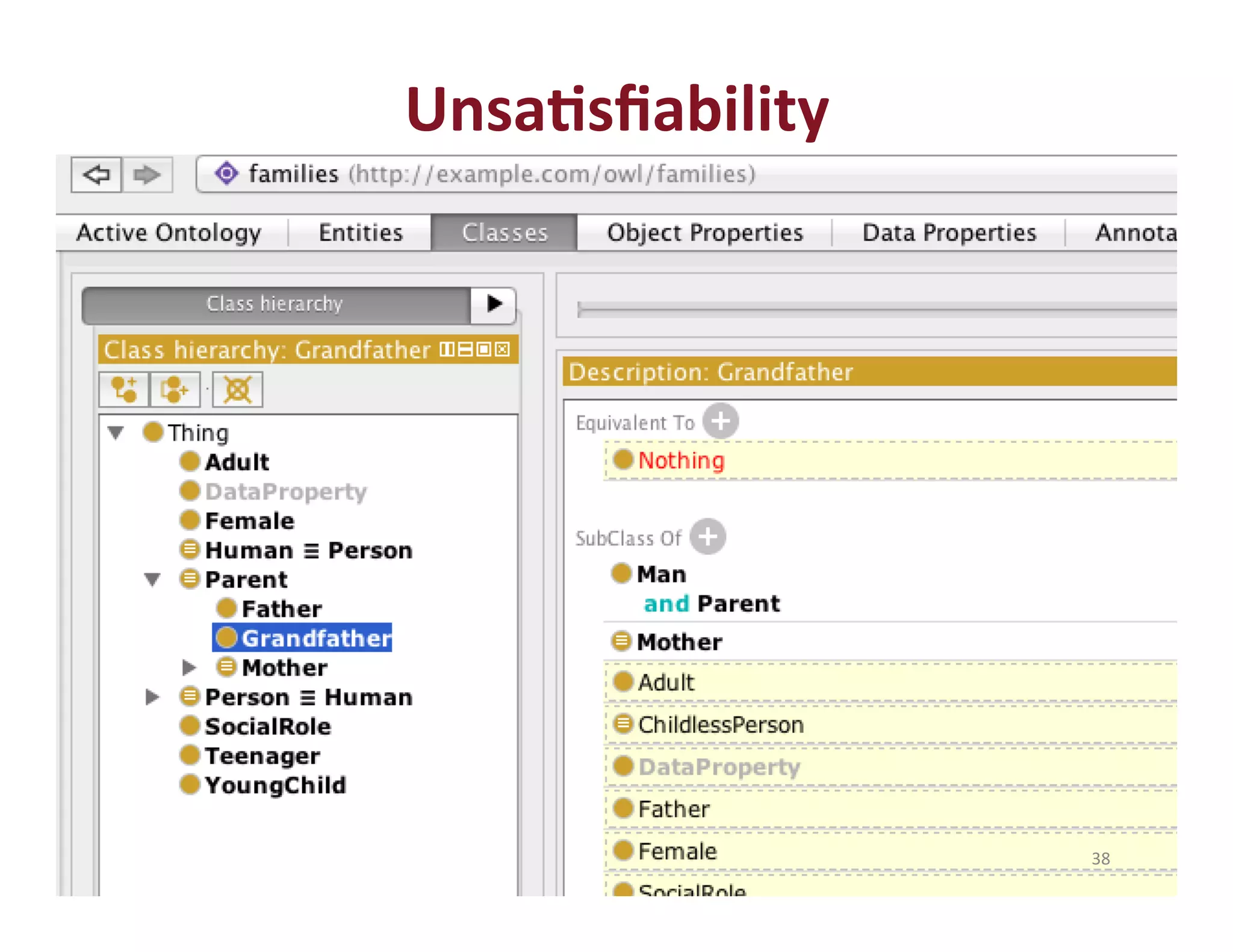Click the families ontology address field
This screenshot has height=952, width=1233.
click(x=686, y=174)
